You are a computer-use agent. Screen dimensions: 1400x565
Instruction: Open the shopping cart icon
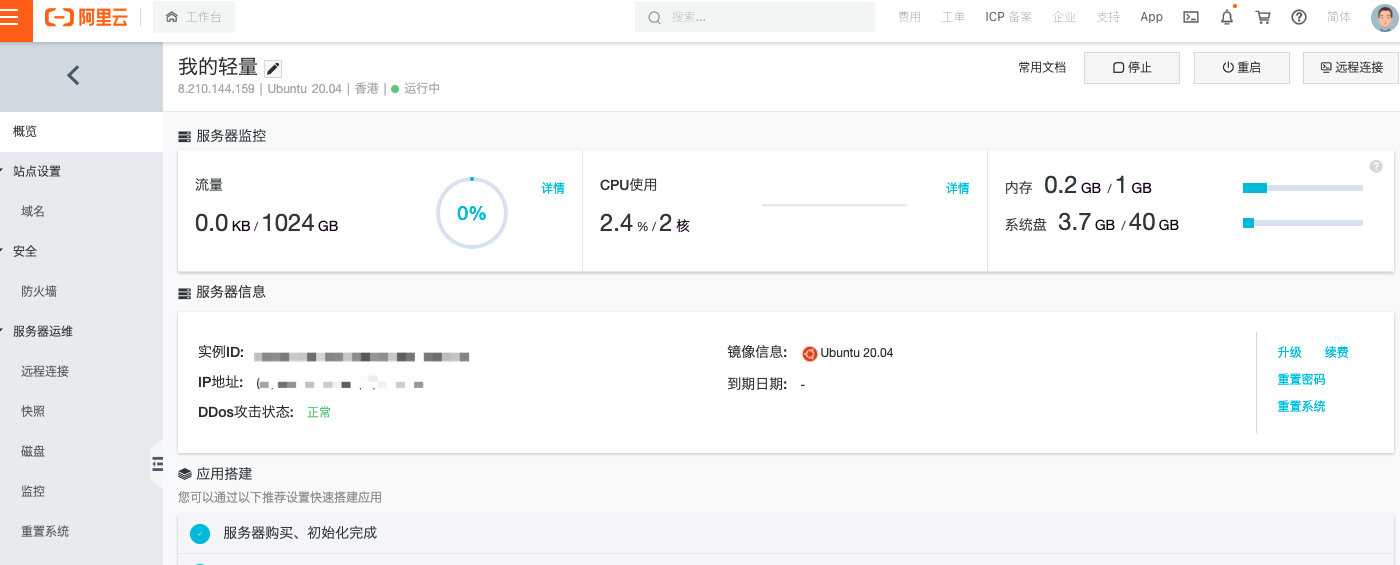(1263, 17)
